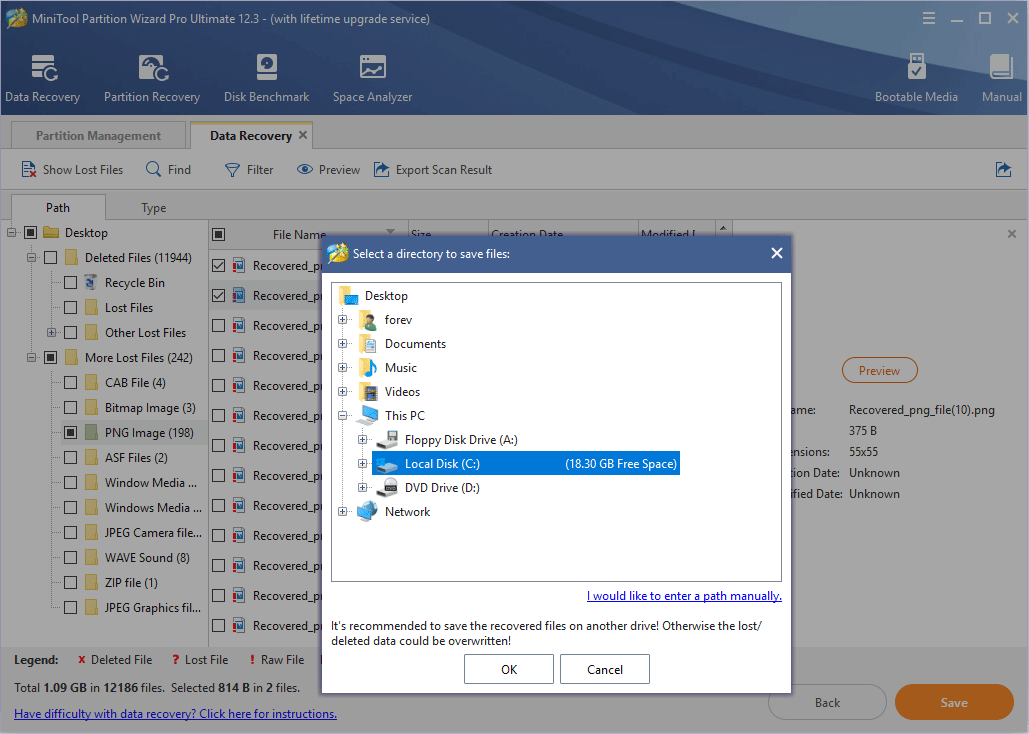Screen dimensions: 1029x734
Task: Toggle the CAB File (4) checkbox
Action: point(70,383)
